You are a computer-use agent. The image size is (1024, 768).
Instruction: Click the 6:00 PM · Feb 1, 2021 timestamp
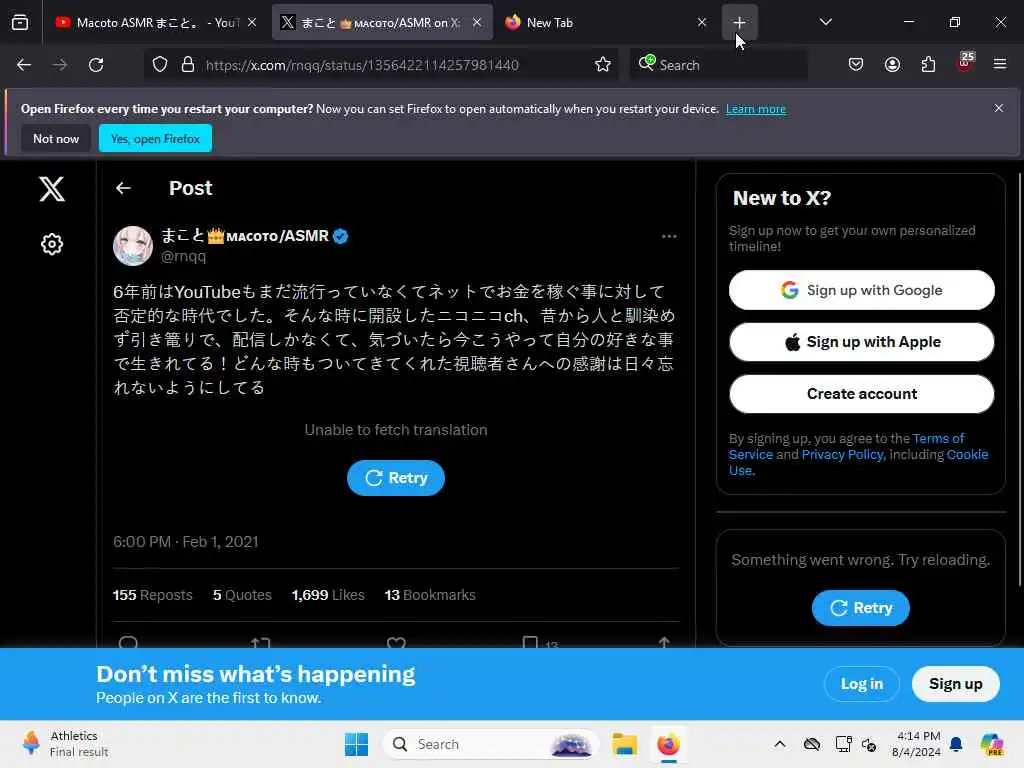[185, 541]
